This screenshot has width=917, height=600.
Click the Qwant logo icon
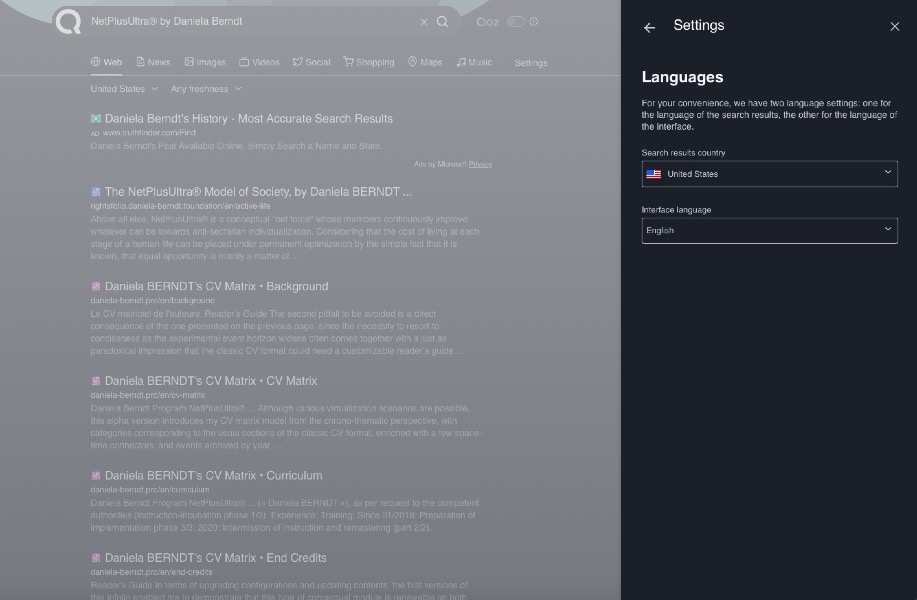click(x=68, y=22)
